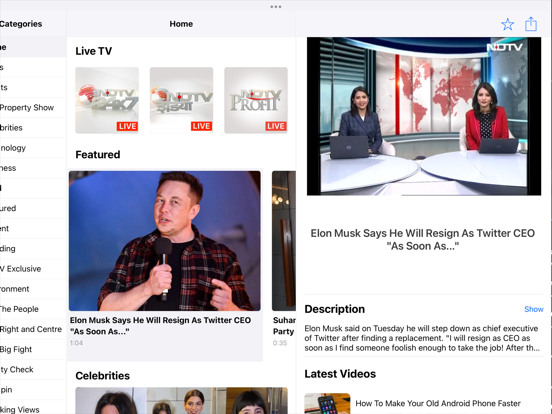
Task: Select The People category in sidebar
Action: coord(33,309)
